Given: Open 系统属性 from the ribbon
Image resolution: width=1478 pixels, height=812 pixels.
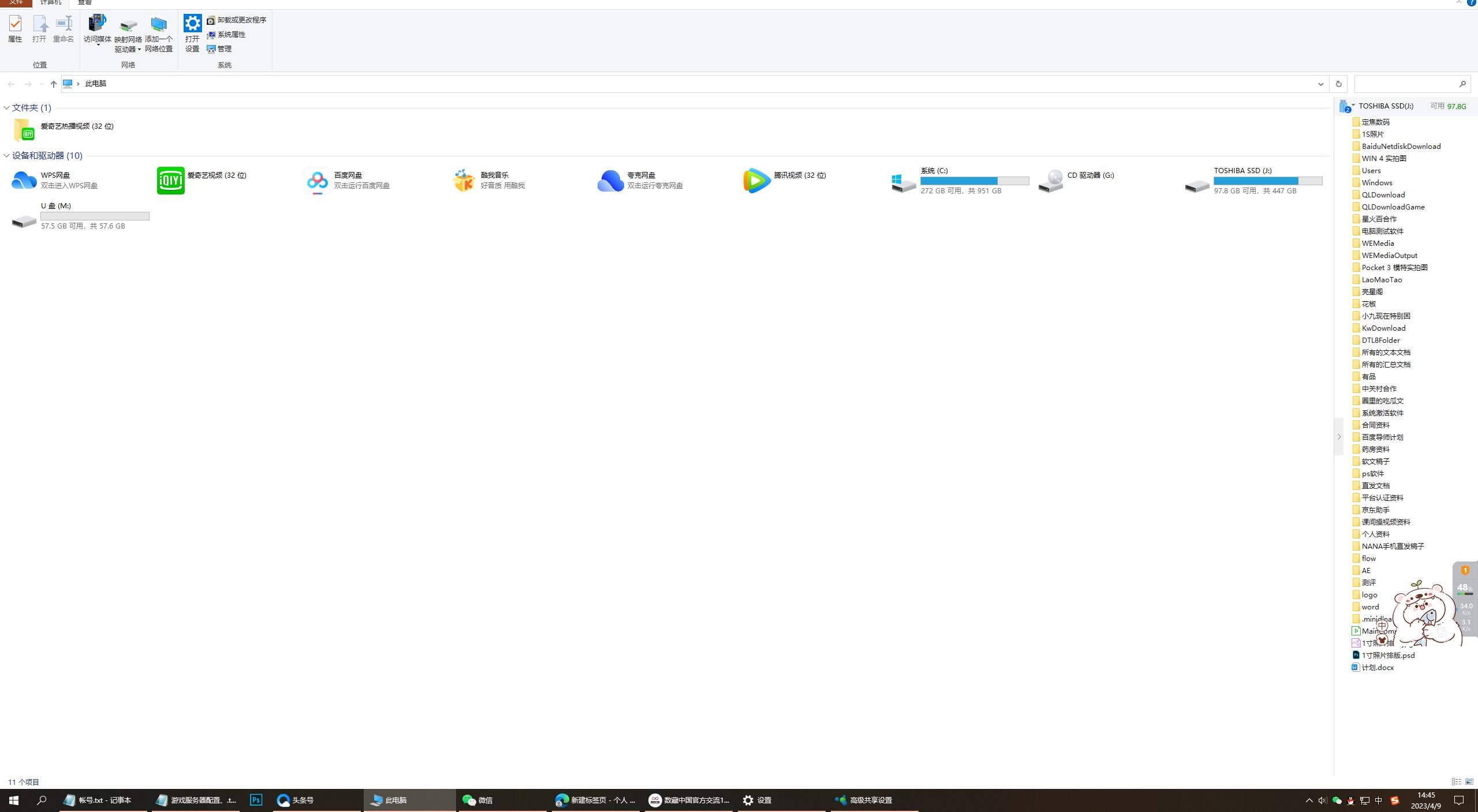Looking at the screenshot, I should 231,34.
